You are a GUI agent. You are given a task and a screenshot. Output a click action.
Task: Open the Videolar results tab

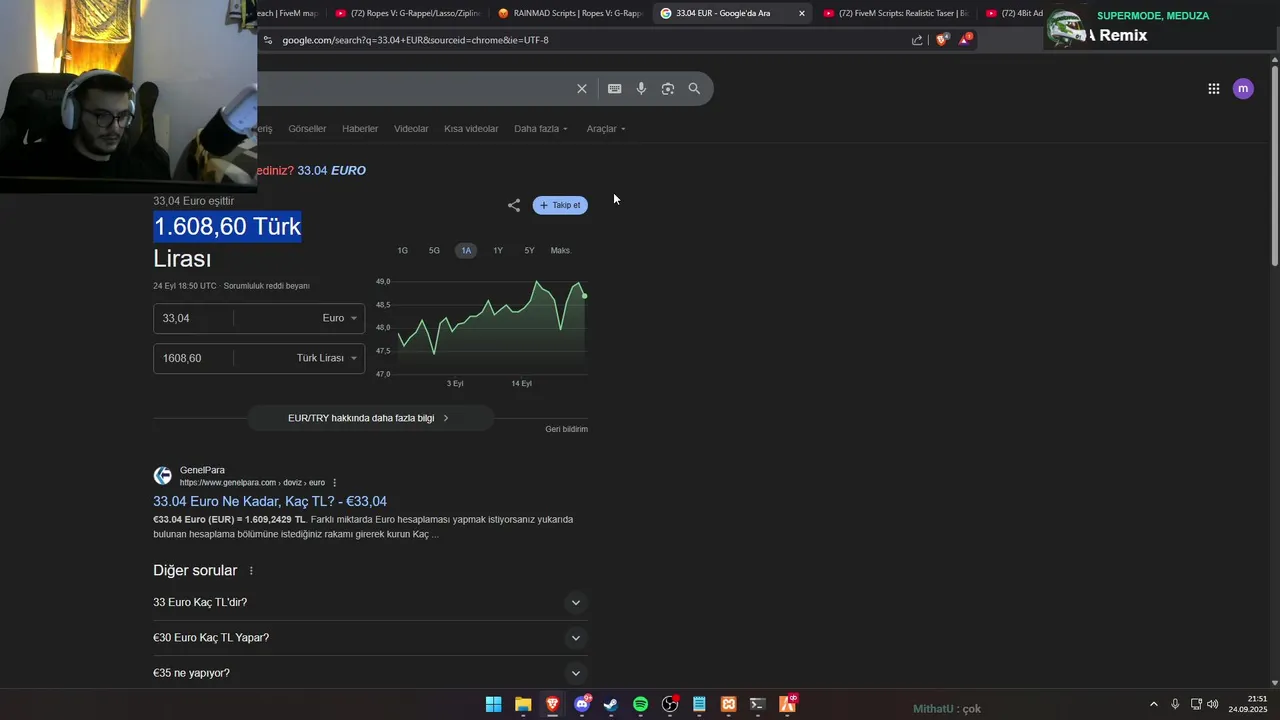tap(411, 129)
